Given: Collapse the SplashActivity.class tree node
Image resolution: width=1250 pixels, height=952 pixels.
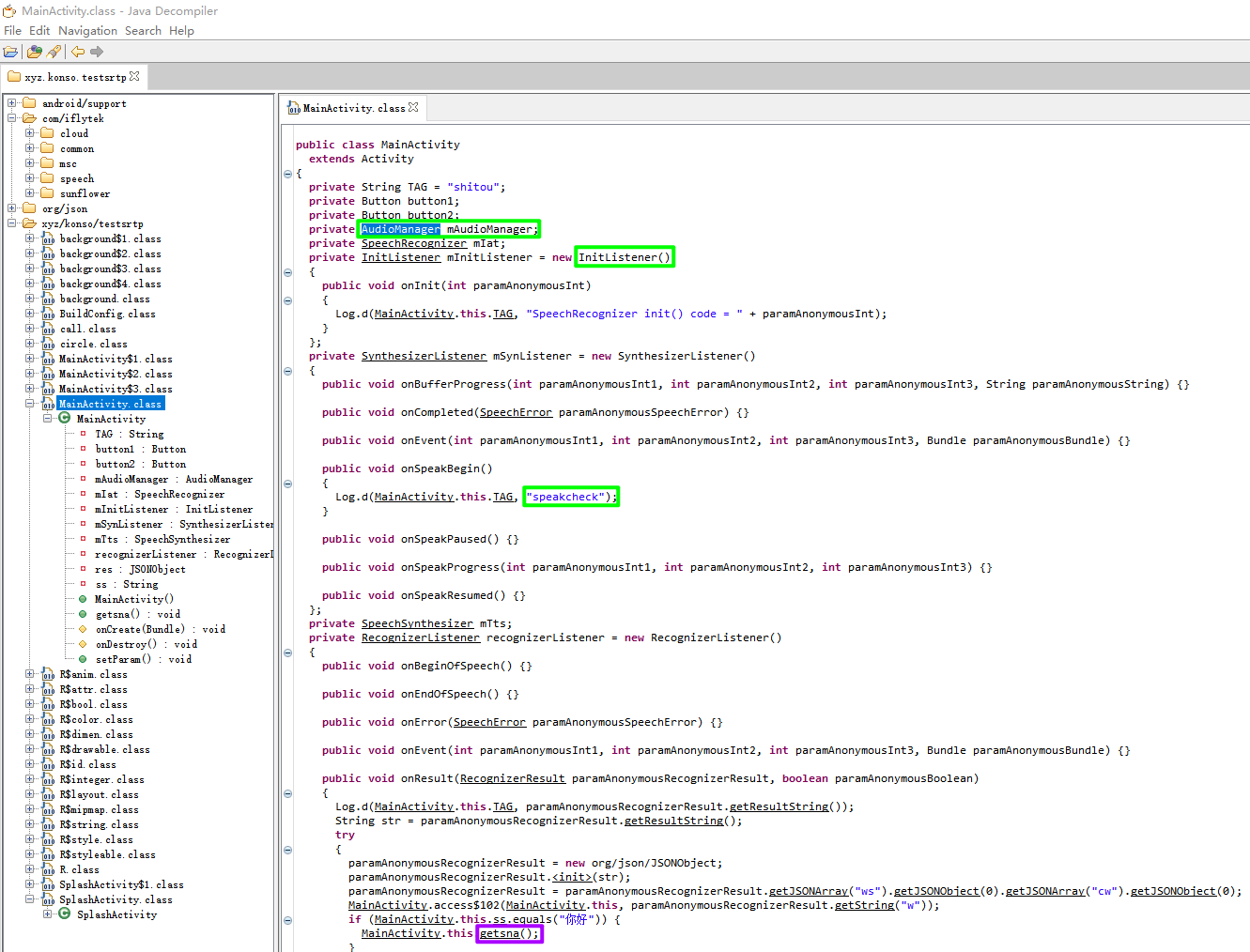Looking at the screenshot, I should 30,899.
